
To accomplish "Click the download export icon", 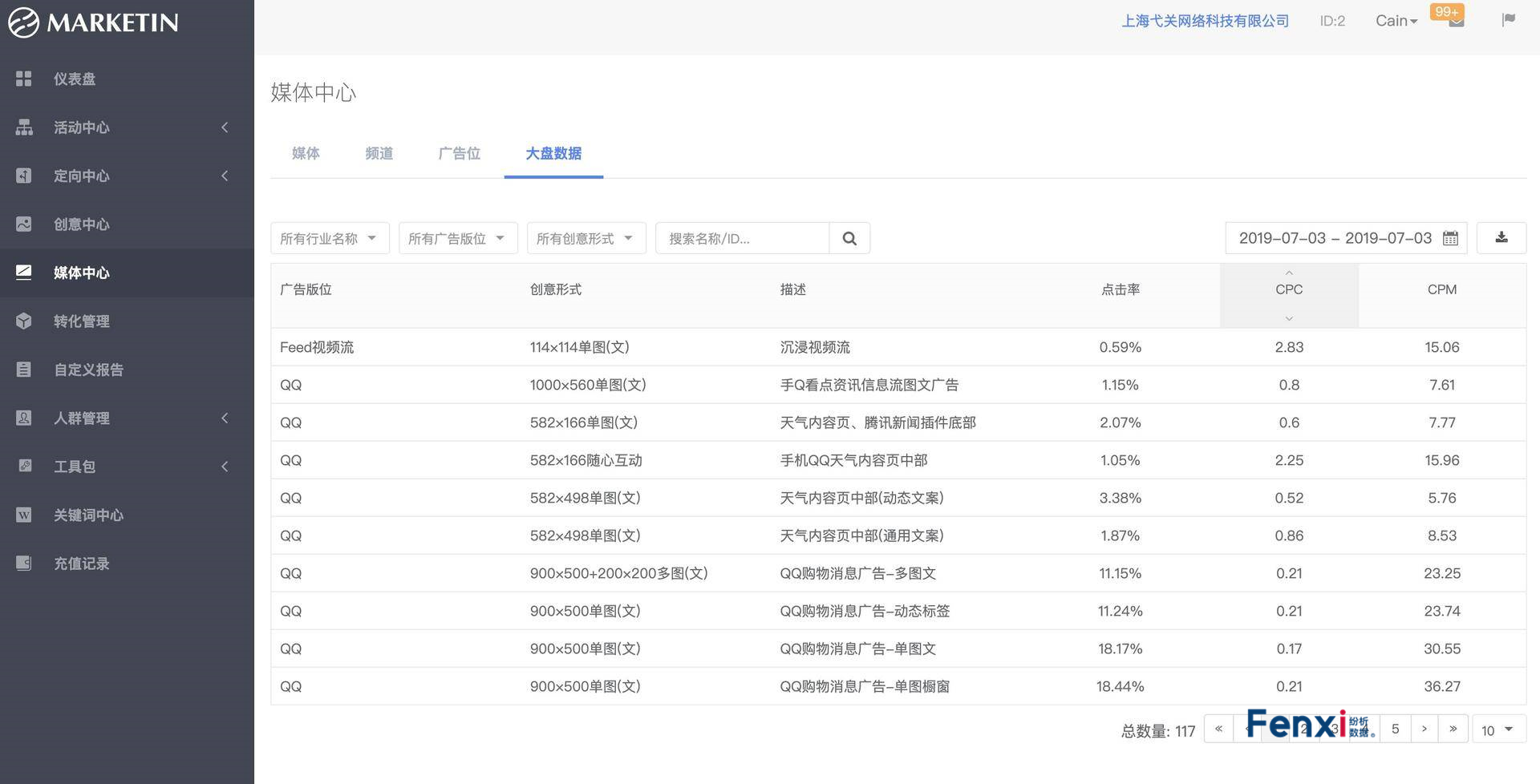I will tap(1501, 238).
